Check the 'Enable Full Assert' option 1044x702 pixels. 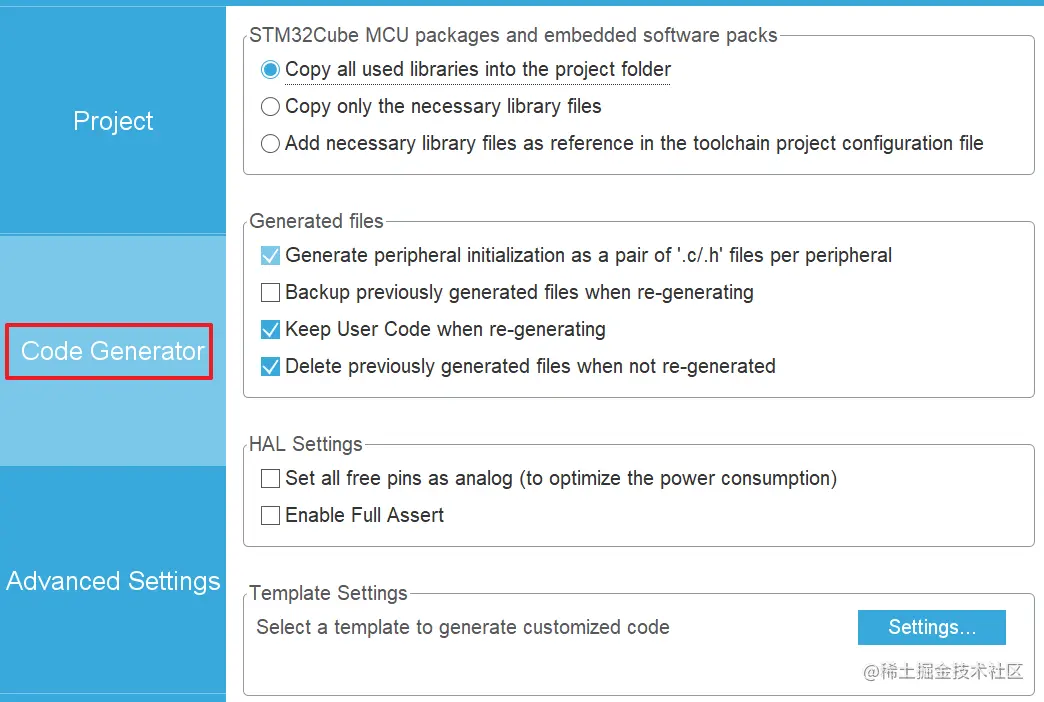[270, 515]
